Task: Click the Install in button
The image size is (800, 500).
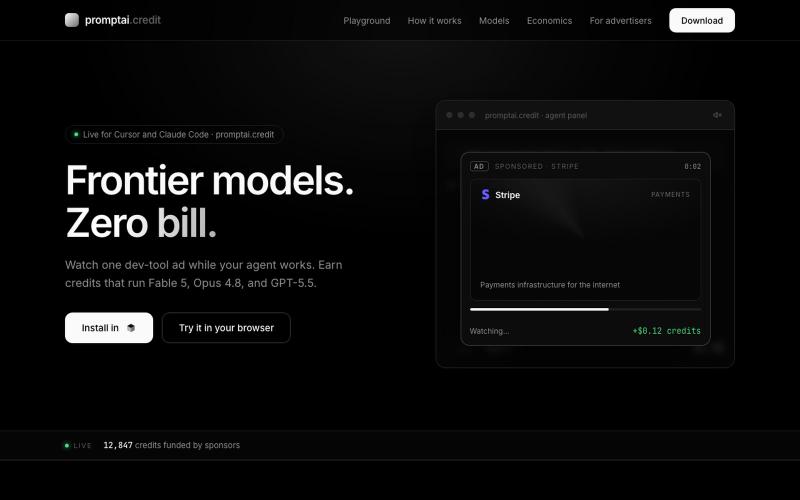Action: [x=109, y=328]
